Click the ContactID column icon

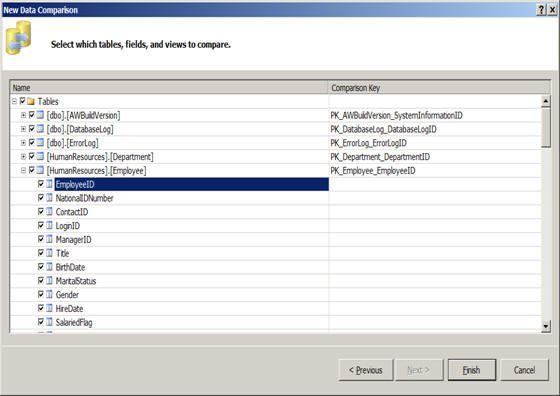pyautogui.click(x=49, y=211)
